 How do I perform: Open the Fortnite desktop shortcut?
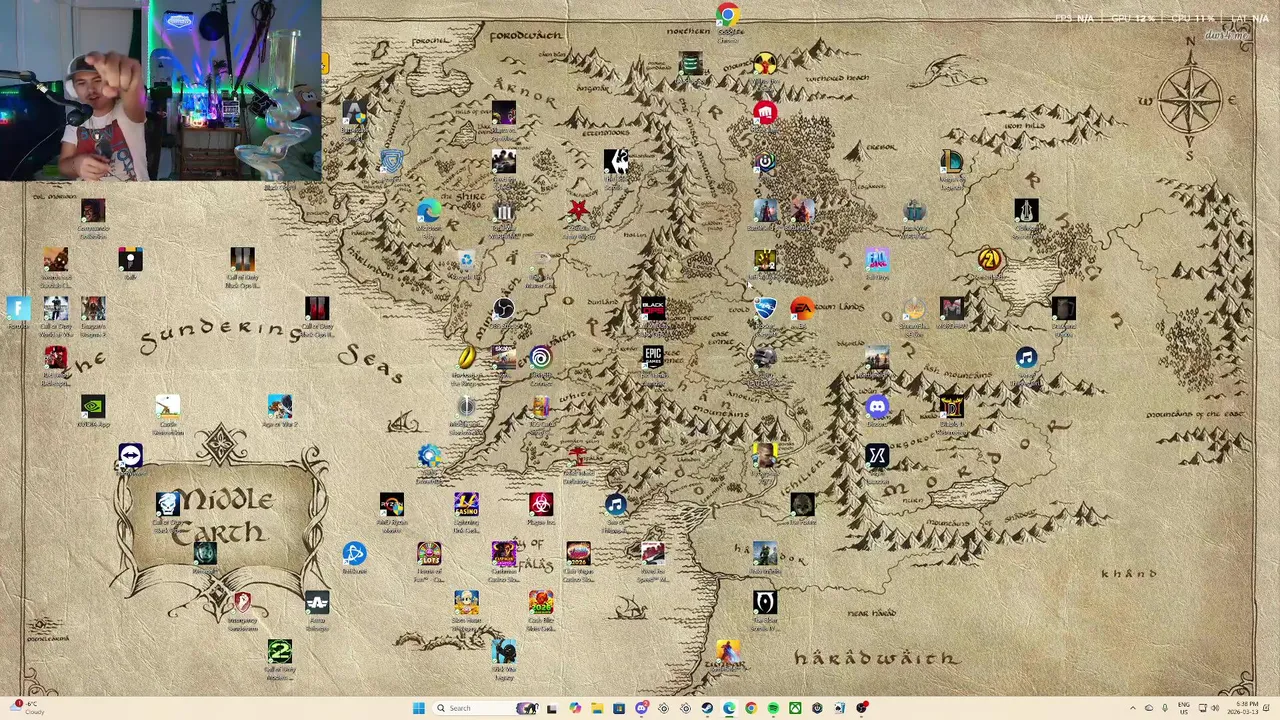pos(18,309)
